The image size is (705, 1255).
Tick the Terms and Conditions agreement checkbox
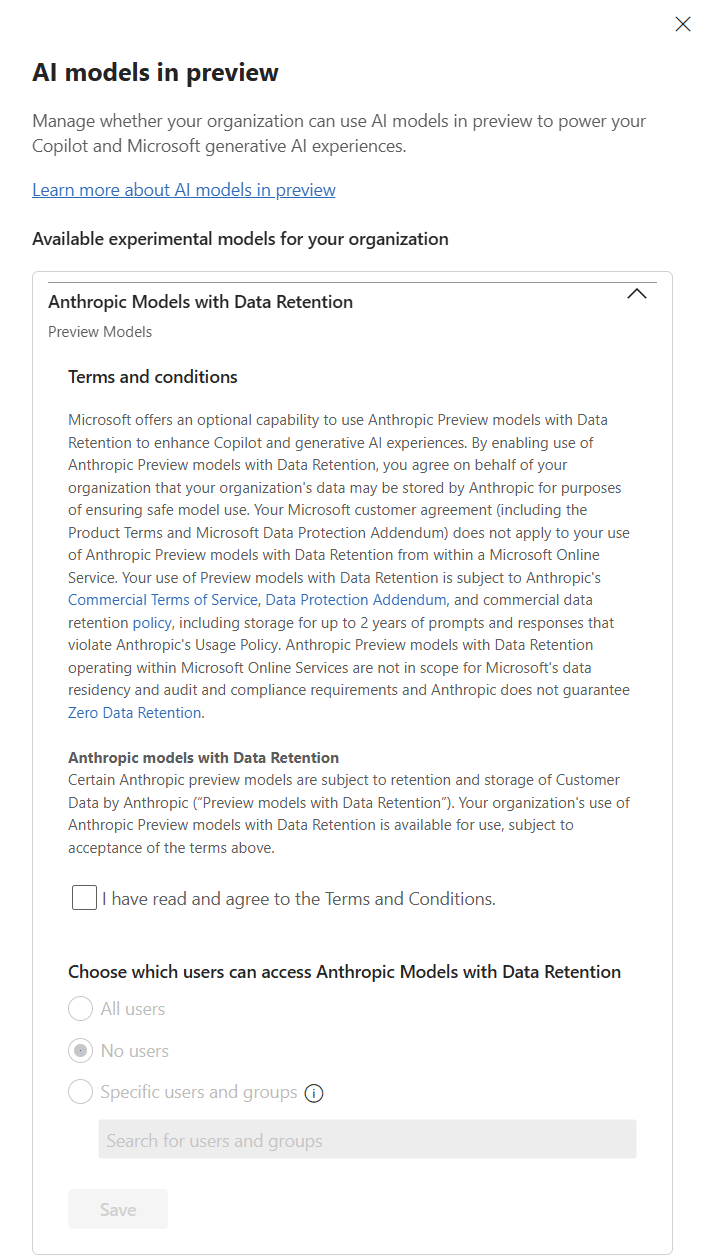pos(84,898)
